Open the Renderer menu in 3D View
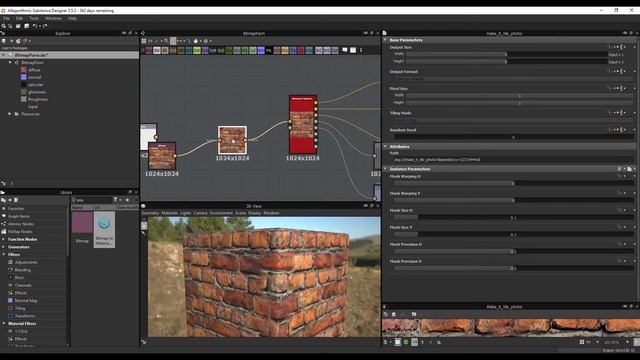 (x=271, y=213)
